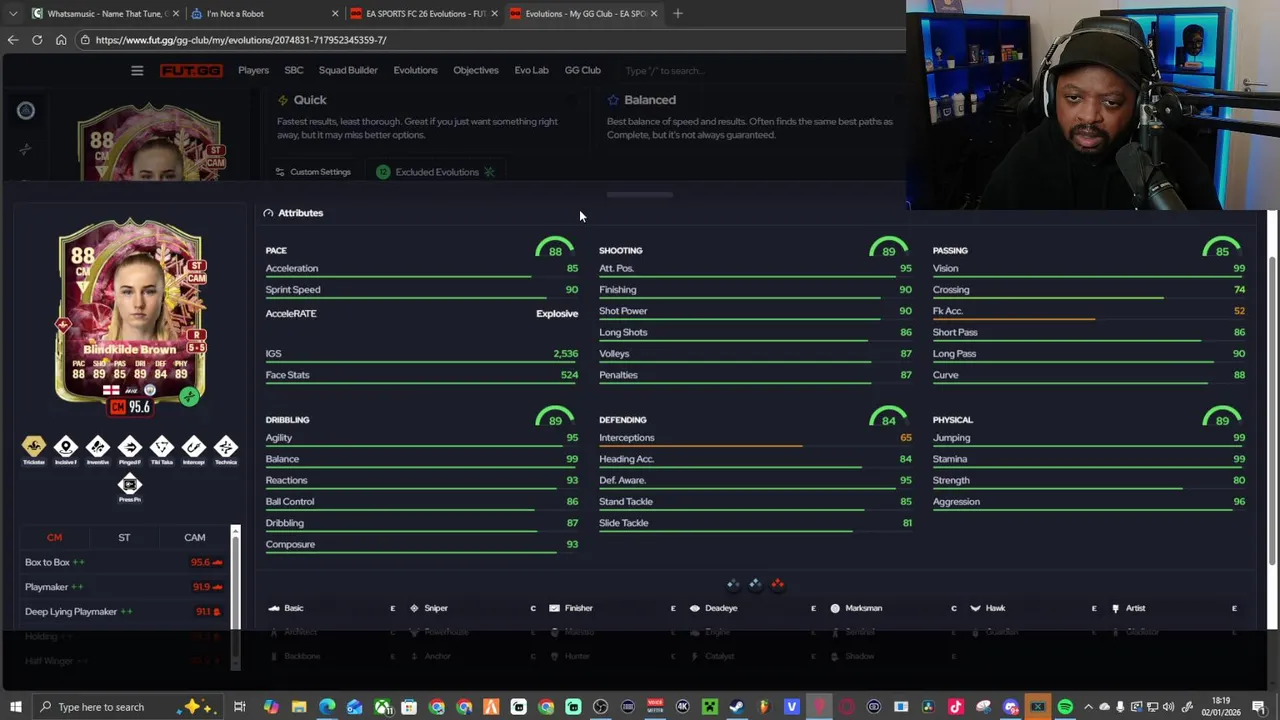The width and height of the screenshot is (1280, 720).
Task: Click the browser address bar URL
Action: tap(241, 40)
